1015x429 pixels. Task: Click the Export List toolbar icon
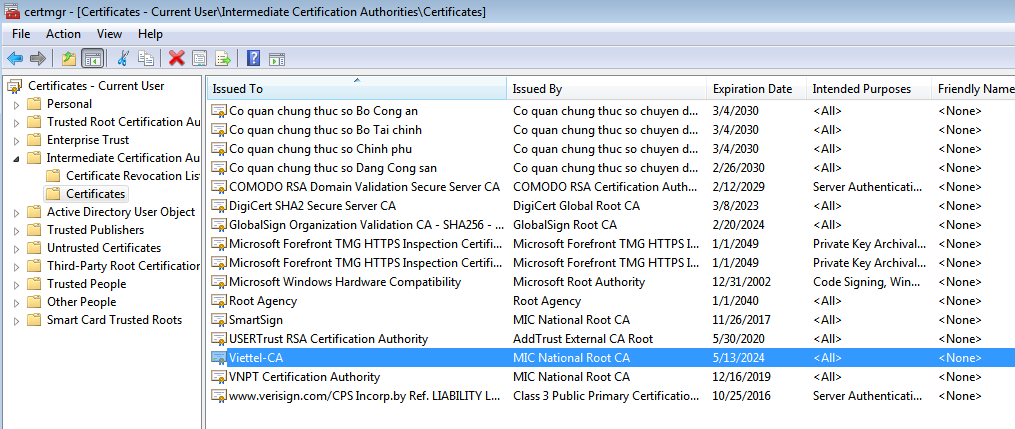223,59
